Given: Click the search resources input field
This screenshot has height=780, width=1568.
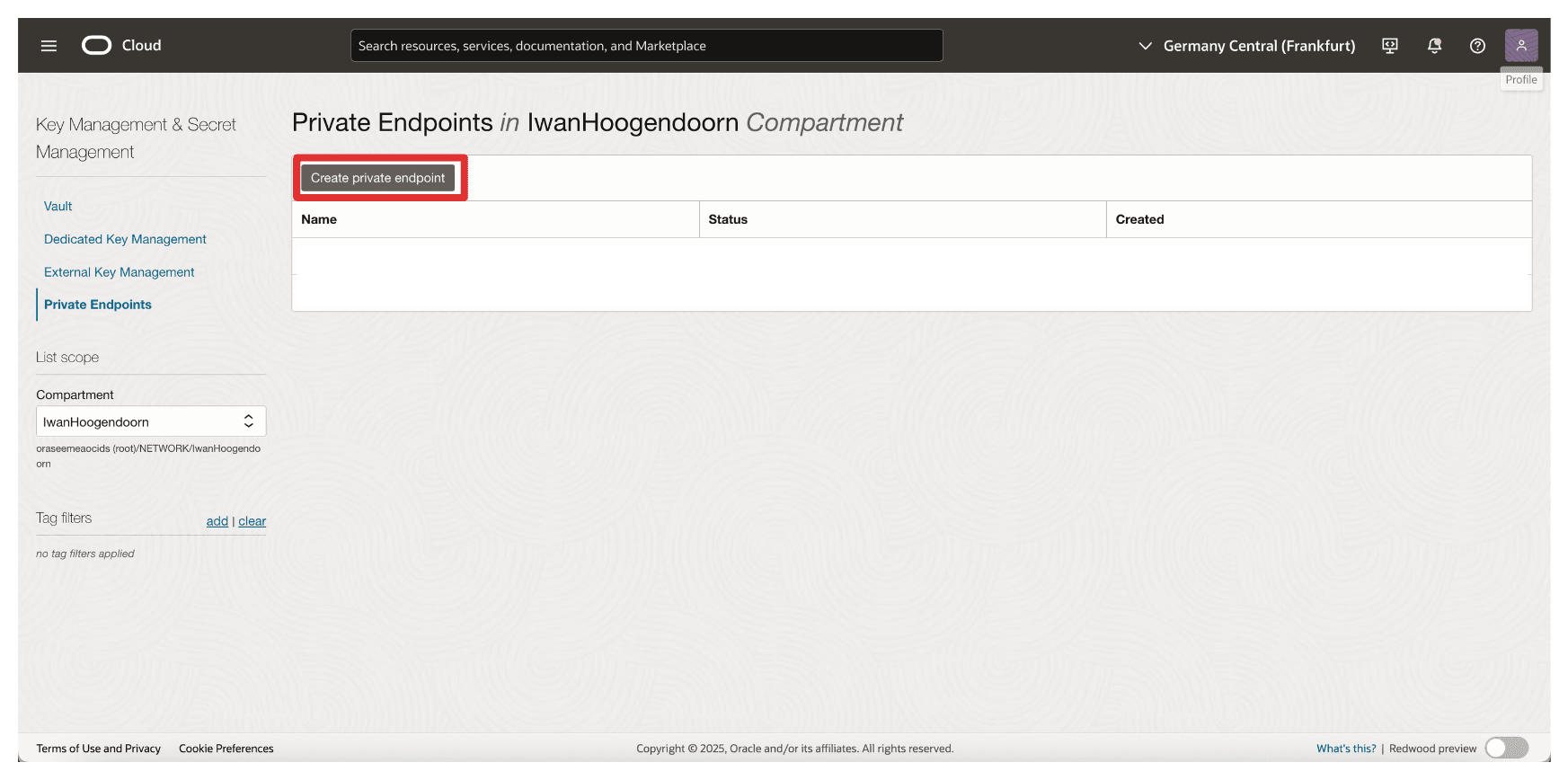Looking at the screenshot, I should [646, 46].
